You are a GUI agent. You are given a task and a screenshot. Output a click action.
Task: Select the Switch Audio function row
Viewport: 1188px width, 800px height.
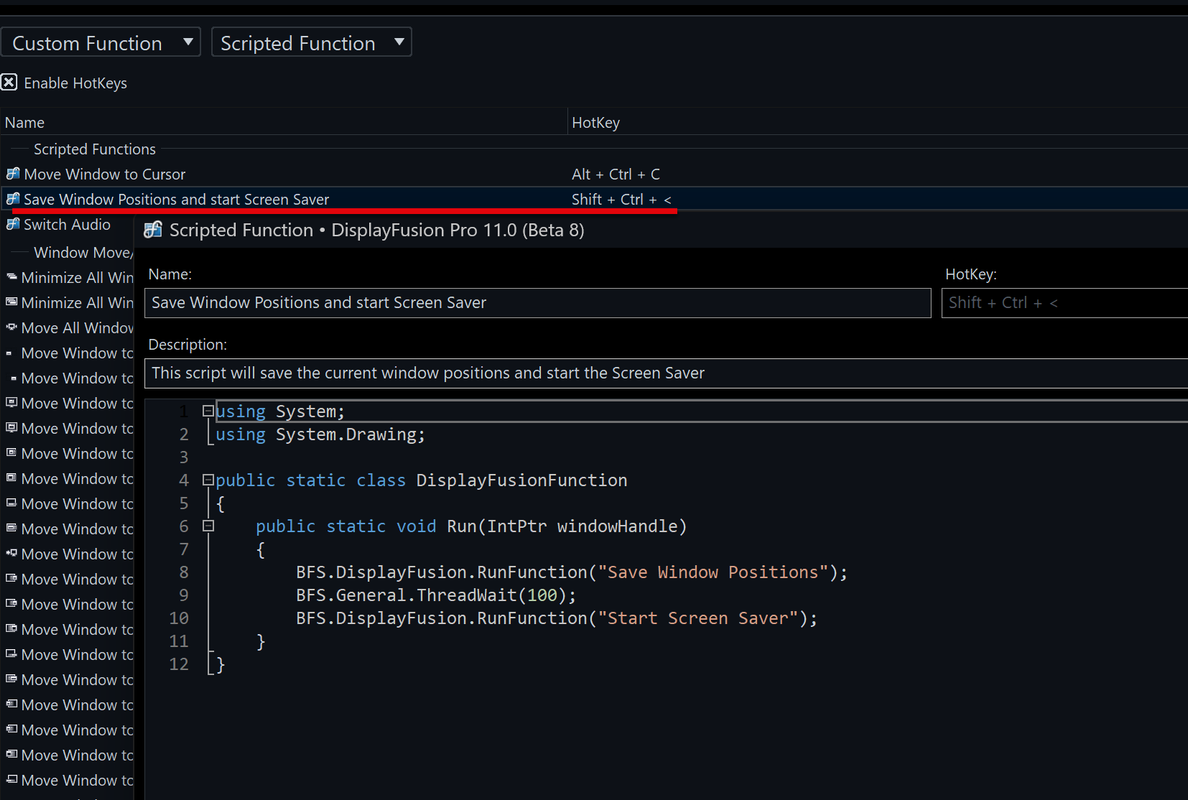(x=67, y=224)
